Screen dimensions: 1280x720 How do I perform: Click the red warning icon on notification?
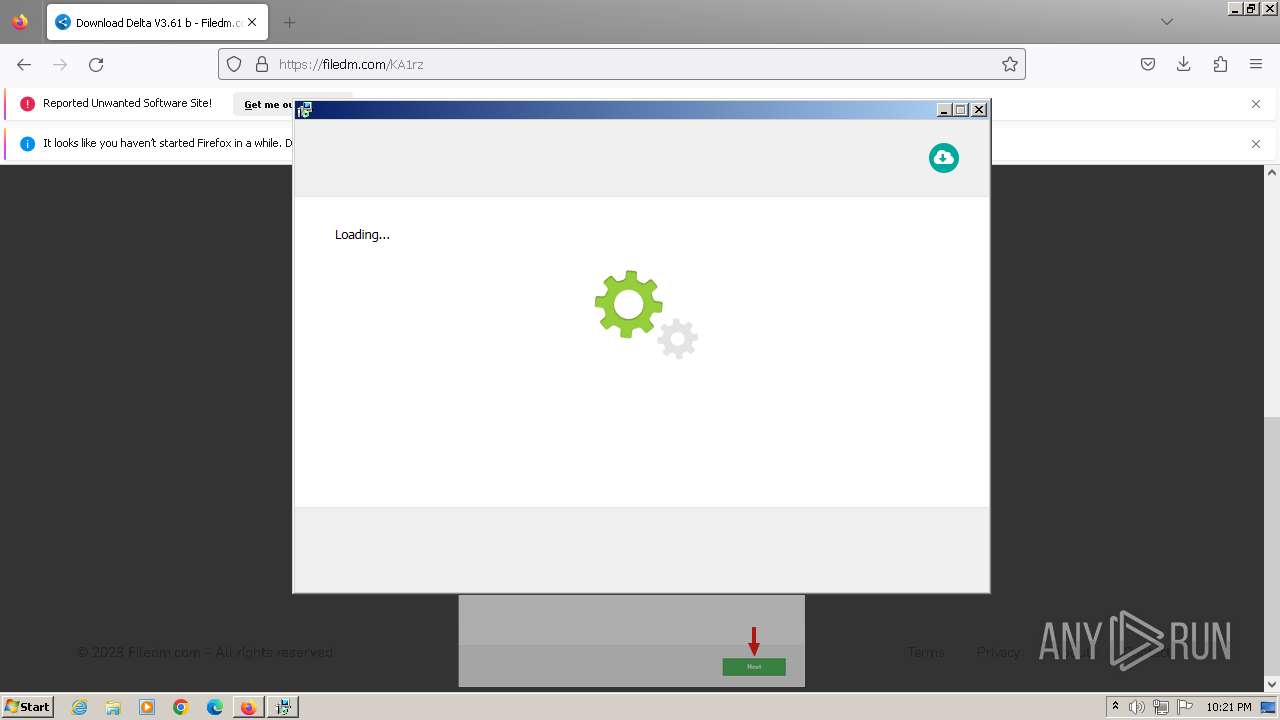click(27, 104)
